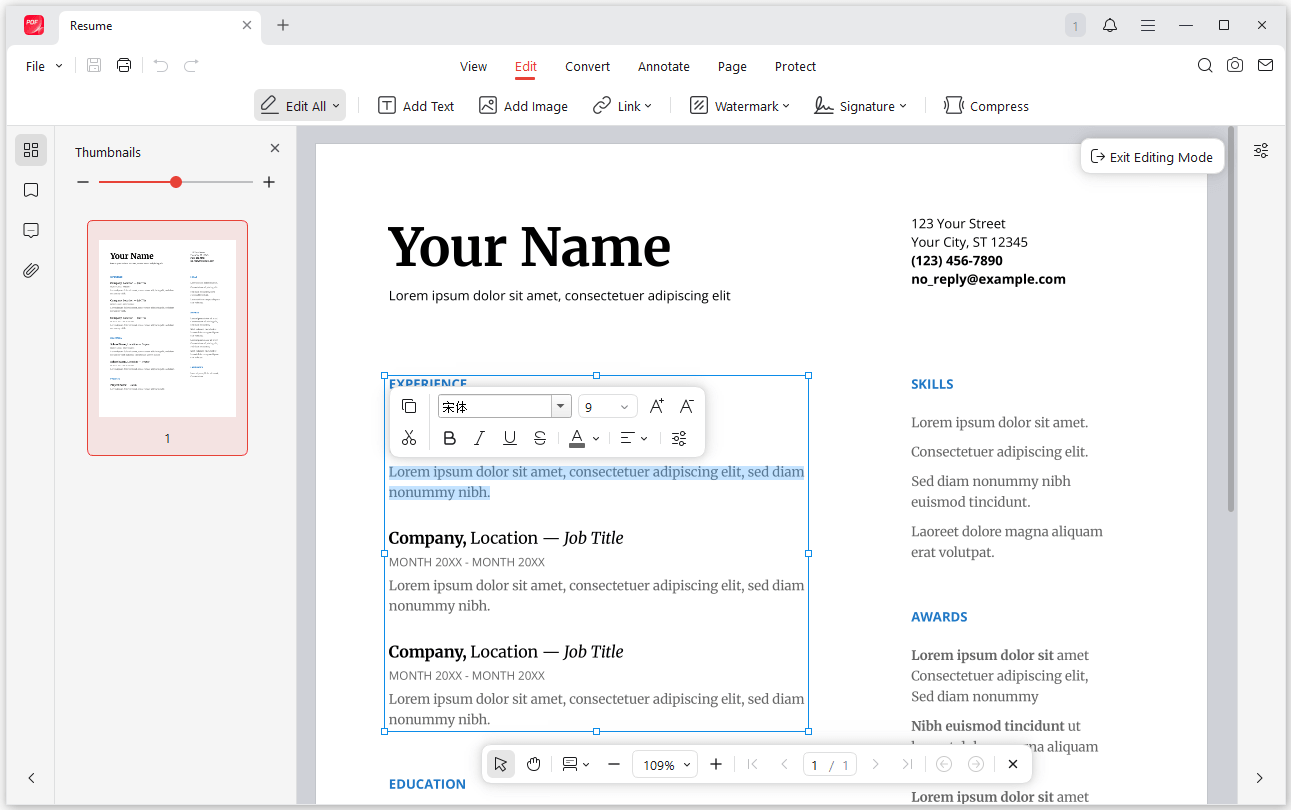Open the Attachments paperclip icon
Viewport: 1291px width, 810px height.
pos(31,271)
